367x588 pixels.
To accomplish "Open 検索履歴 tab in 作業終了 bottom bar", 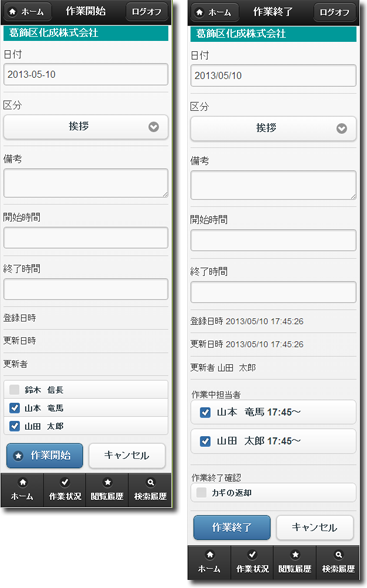I will (338, 562).
